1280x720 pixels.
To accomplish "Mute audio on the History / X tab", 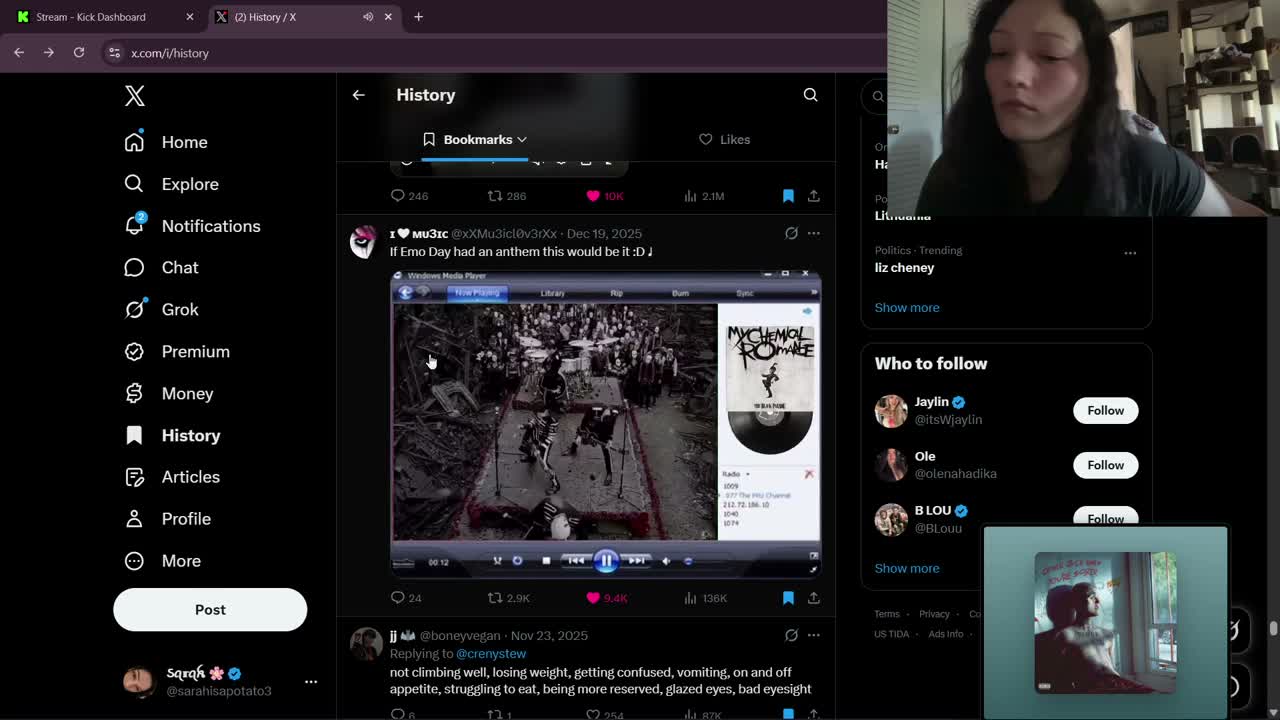I will click(368, 17).
